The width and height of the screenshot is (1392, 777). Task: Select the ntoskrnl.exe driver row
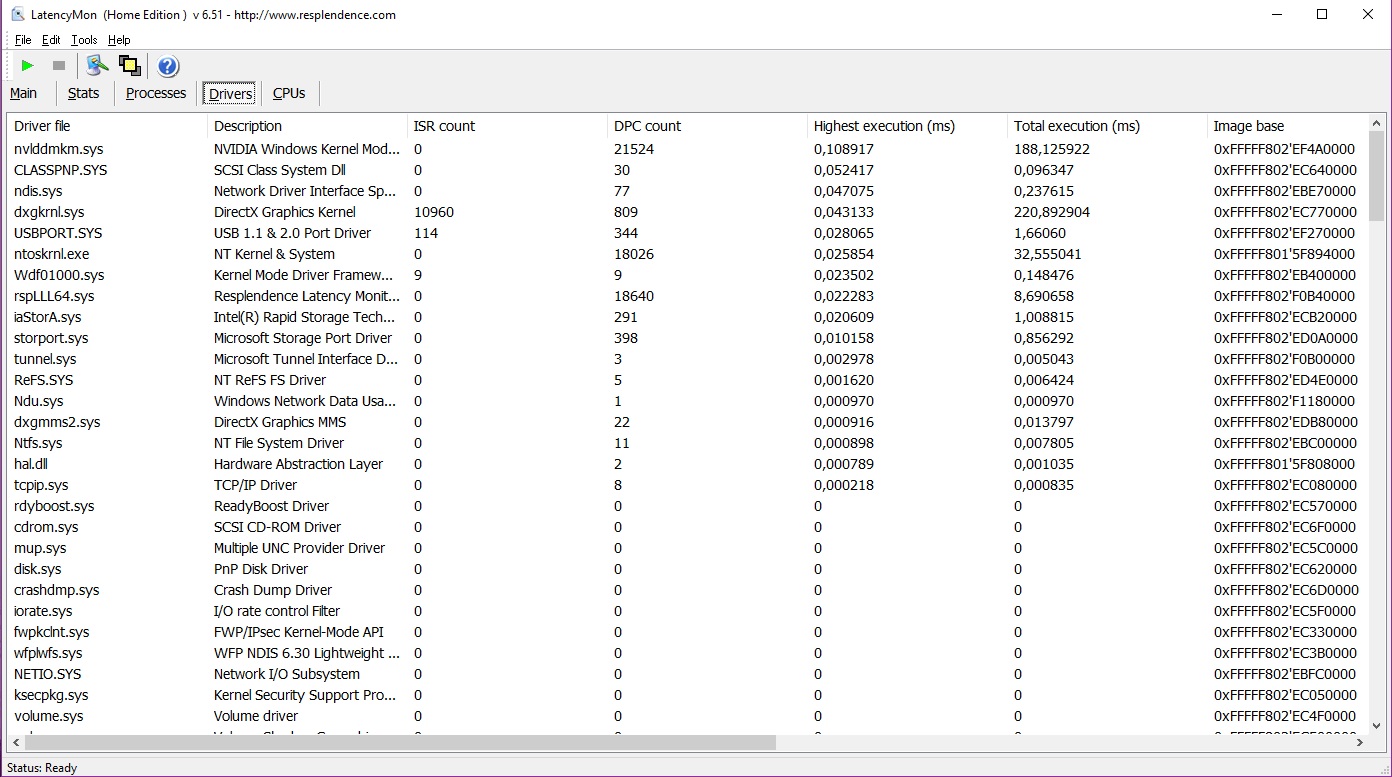[688, 254]
